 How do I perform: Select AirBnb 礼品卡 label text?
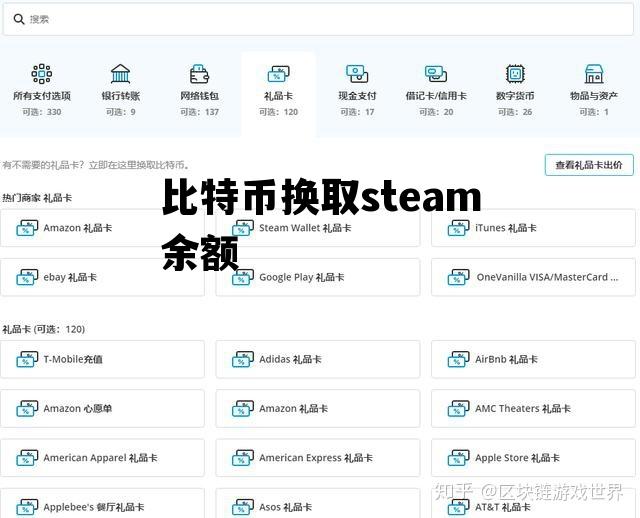506,359
